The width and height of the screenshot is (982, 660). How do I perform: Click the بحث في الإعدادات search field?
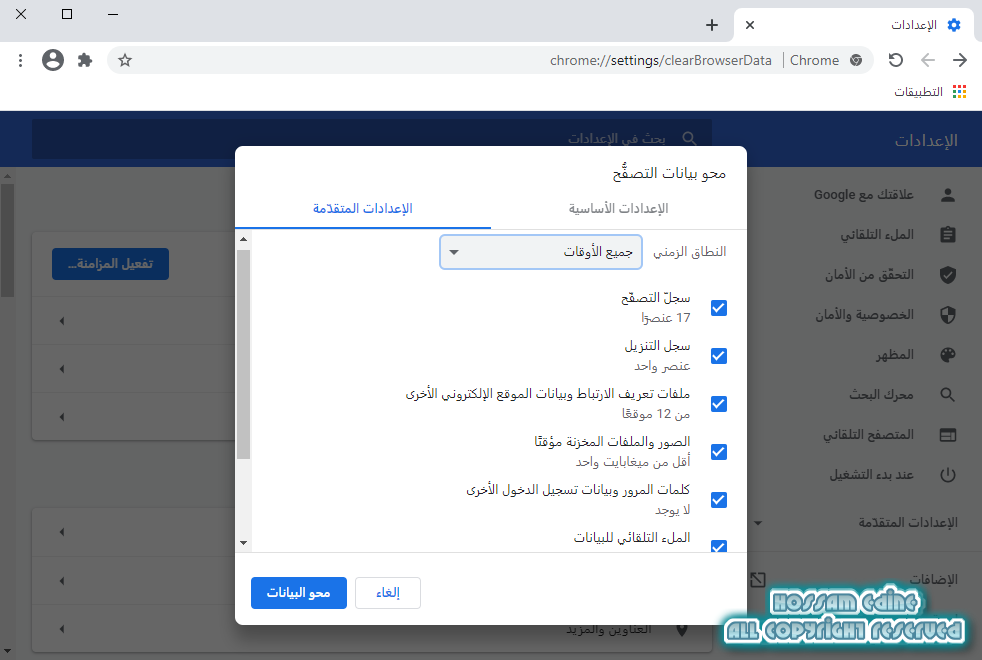click(x=372, y=138)
